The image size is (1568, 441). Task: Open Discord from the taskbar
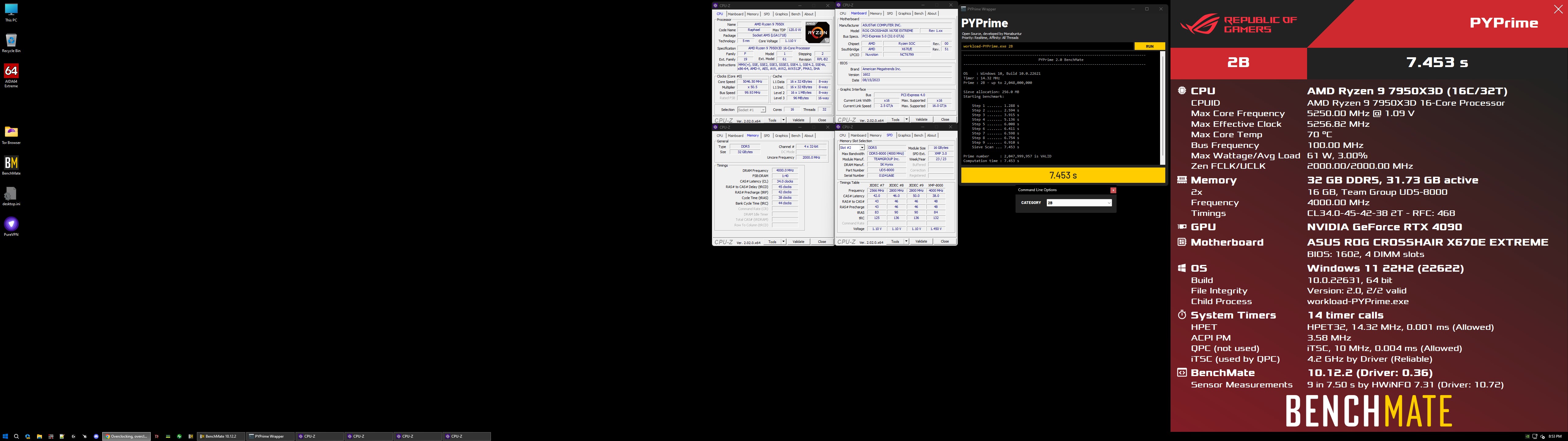pos(96,436)
